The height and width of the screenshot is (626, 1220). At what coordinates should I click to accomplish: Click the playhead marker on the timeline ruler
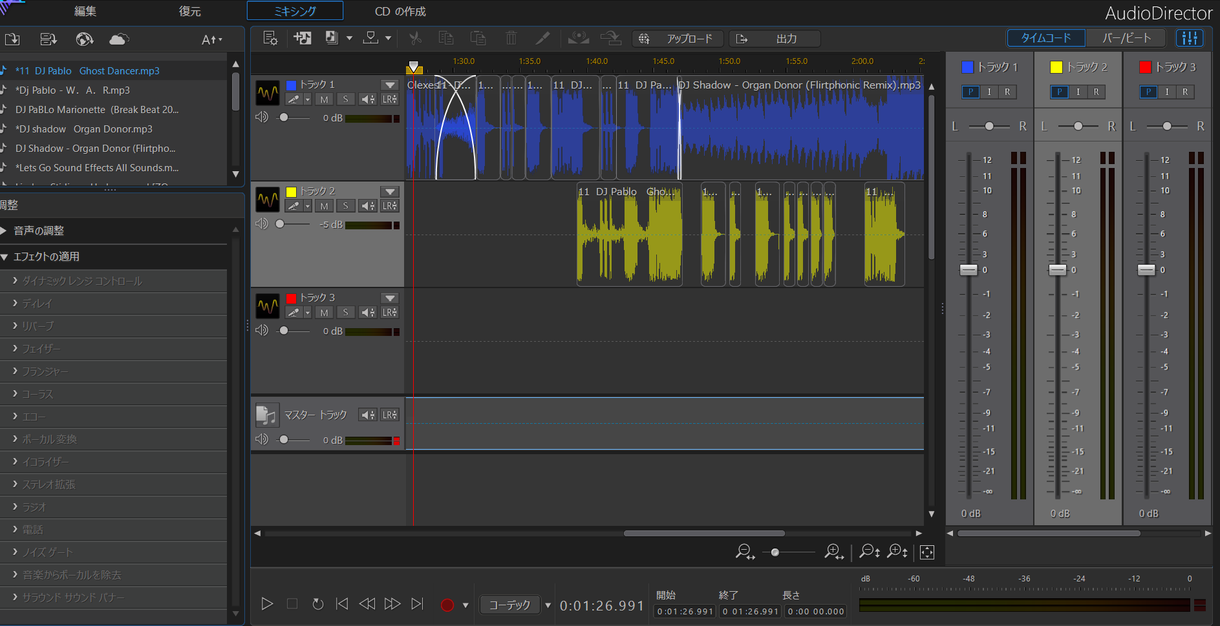tap(414, 67)
